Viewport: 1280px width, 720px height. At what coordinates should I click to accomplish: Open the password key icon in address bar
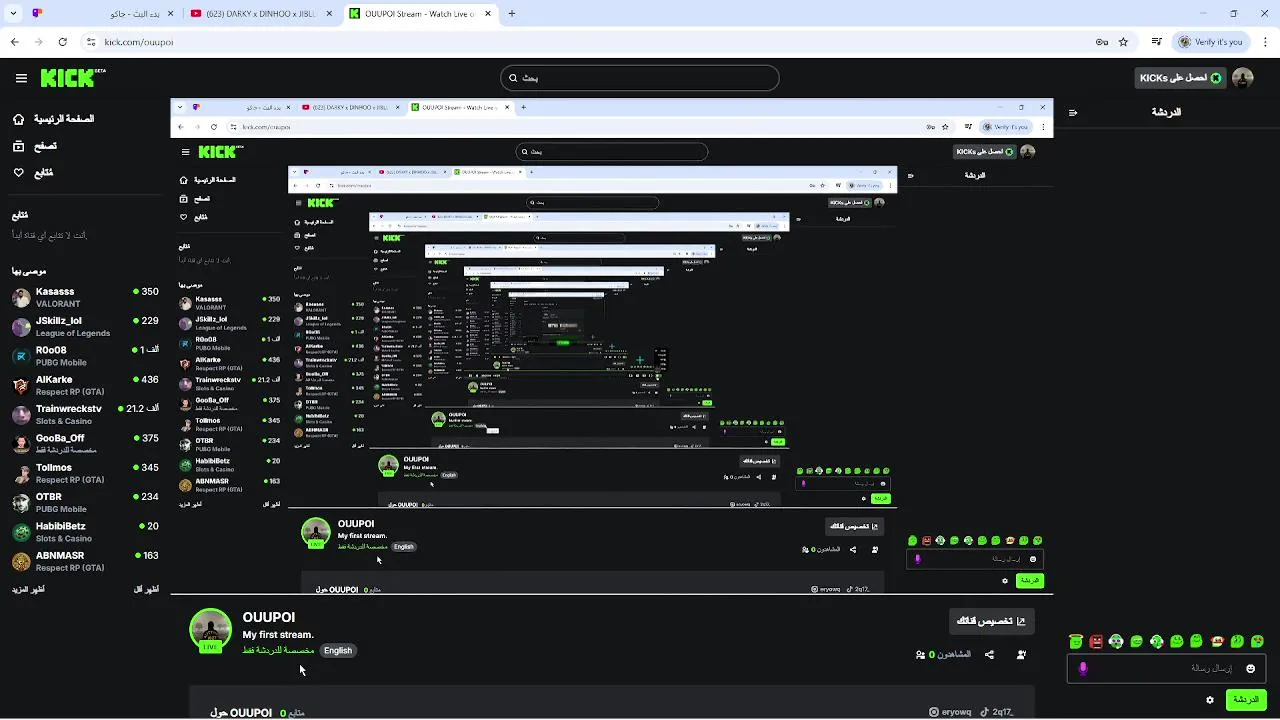tap(1101, 42)
